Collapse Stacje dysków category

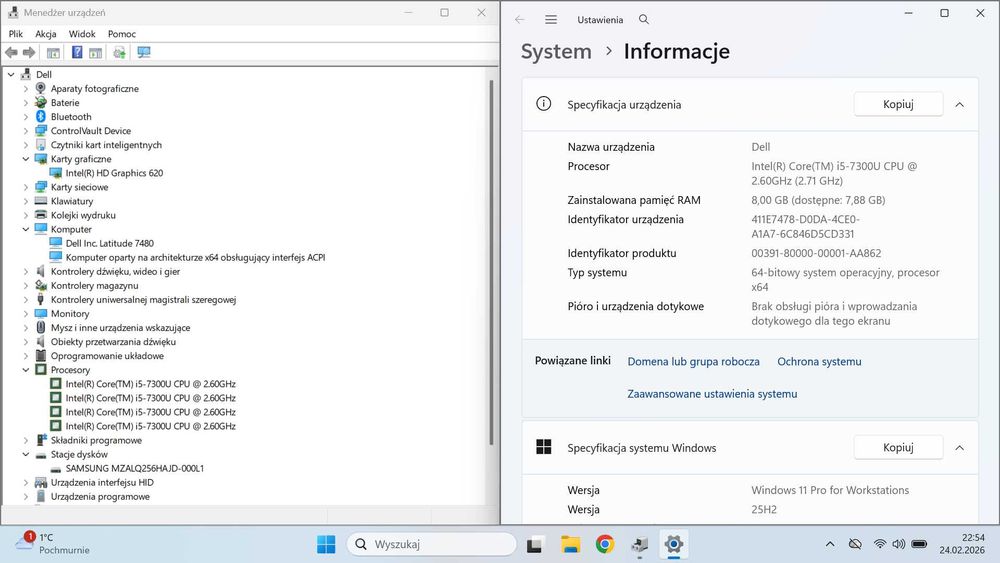[26, 454]
